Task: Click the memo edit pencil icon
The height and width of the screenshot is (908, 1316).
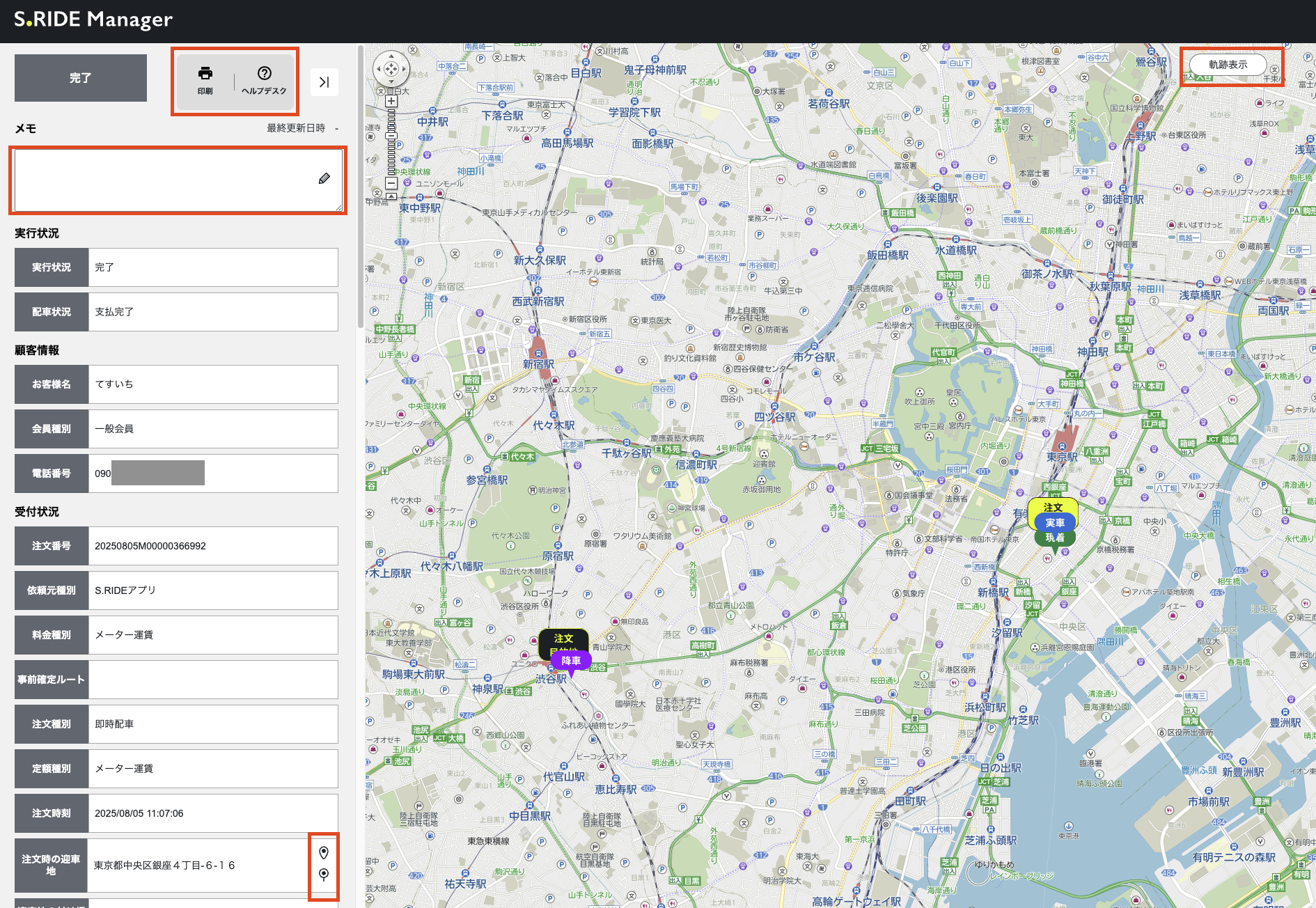Action: coord(324,179)
